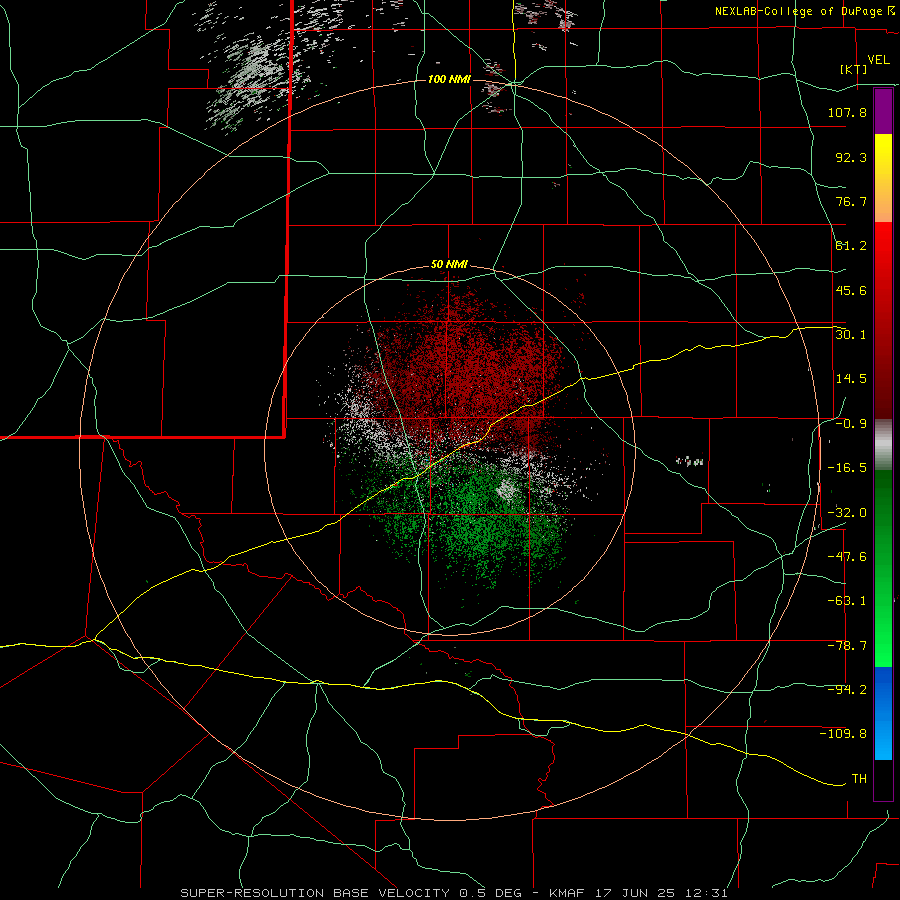
Task: Click the TH legend label
Action: (x=859, y=779)
